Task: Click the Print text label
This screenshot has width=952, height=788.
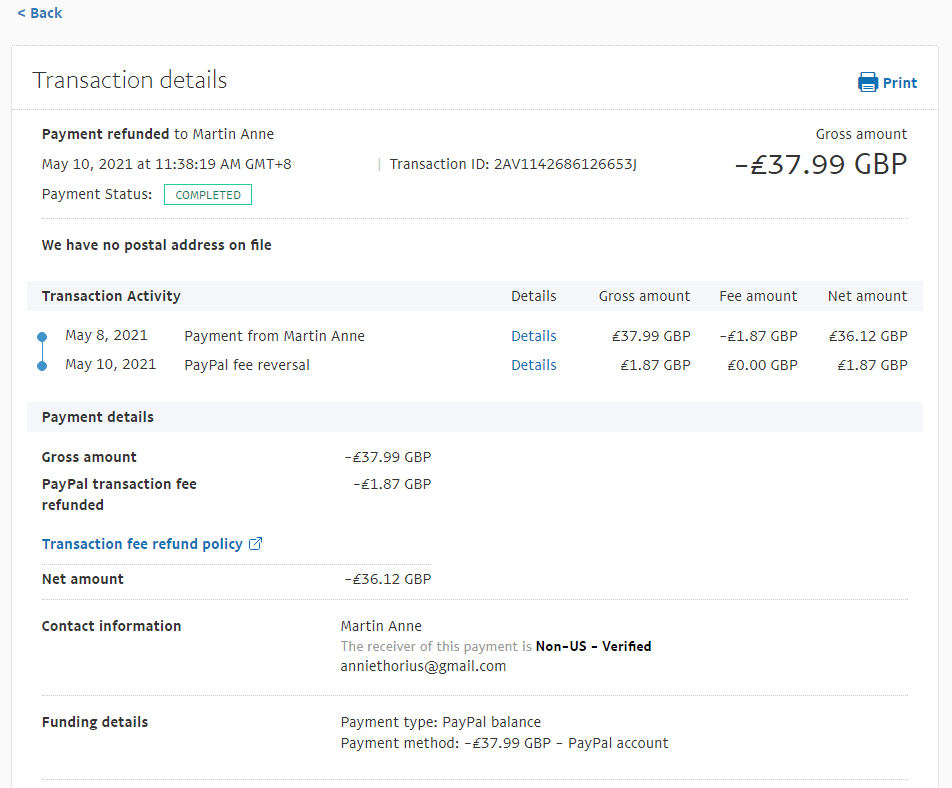Action: (x=899, y=83)
